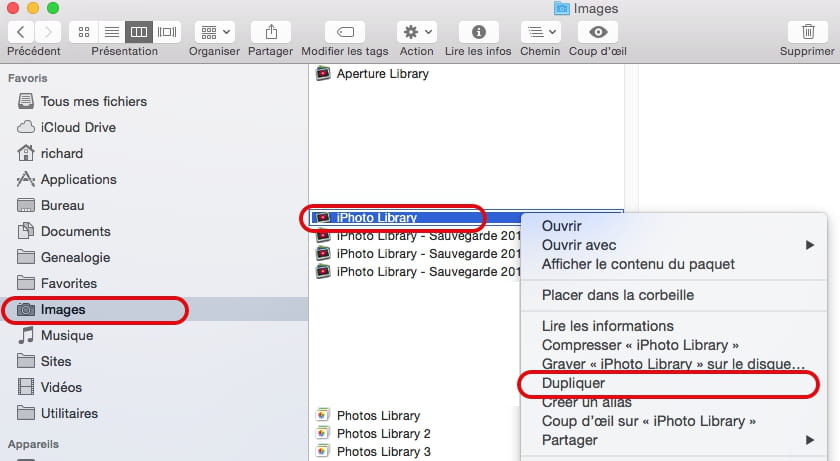Choose Lire les informations menu entry
Viewport: 840px width, 461px height.
[674, 326]
